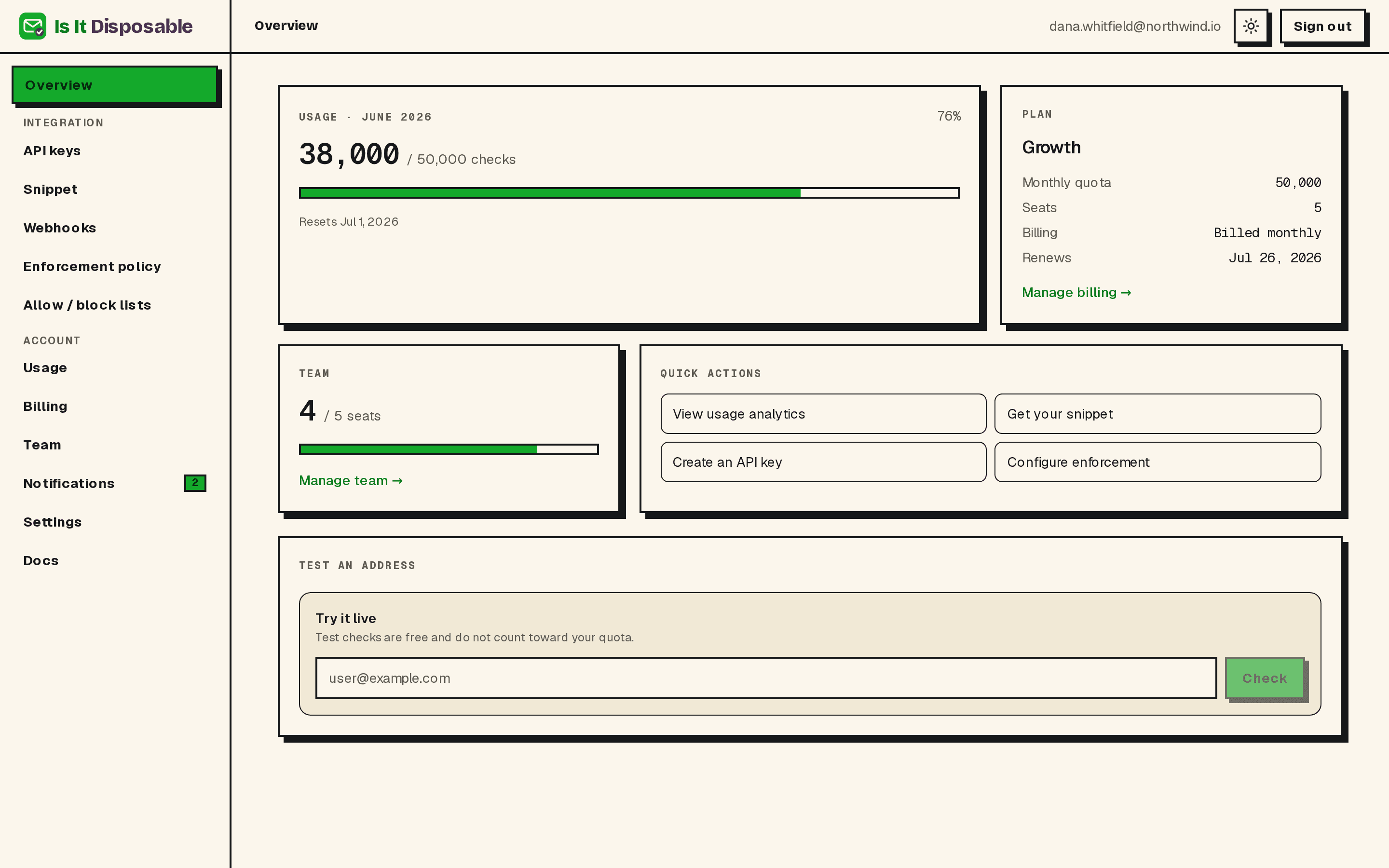Click the account email dana.whitfield@northwind.io
Viewport: 1389px width, 868px height.
click(x=1135, y=27)
